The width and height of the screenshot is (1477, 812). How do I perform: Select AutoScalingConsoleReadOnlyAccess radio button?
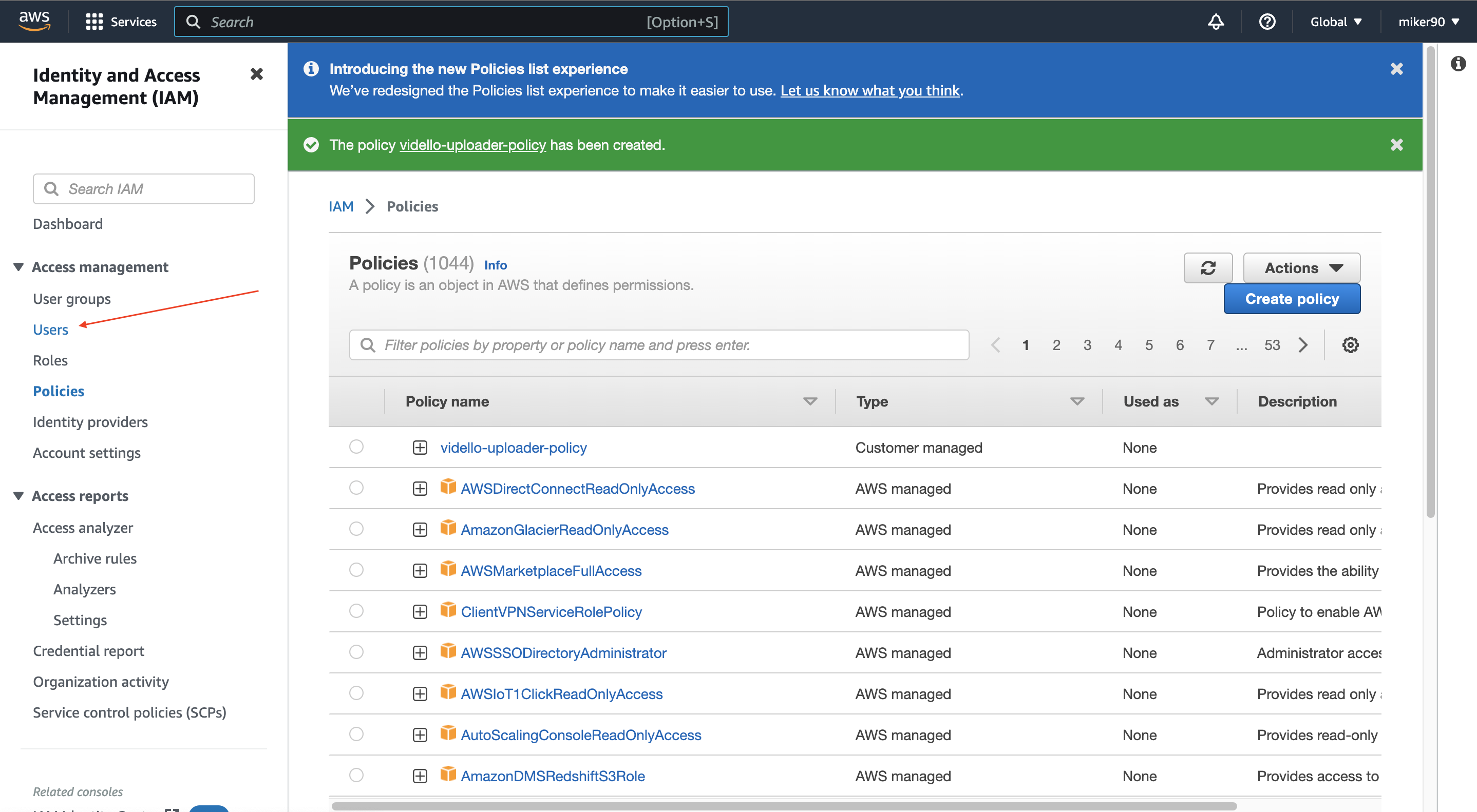(x=356, y=734)
